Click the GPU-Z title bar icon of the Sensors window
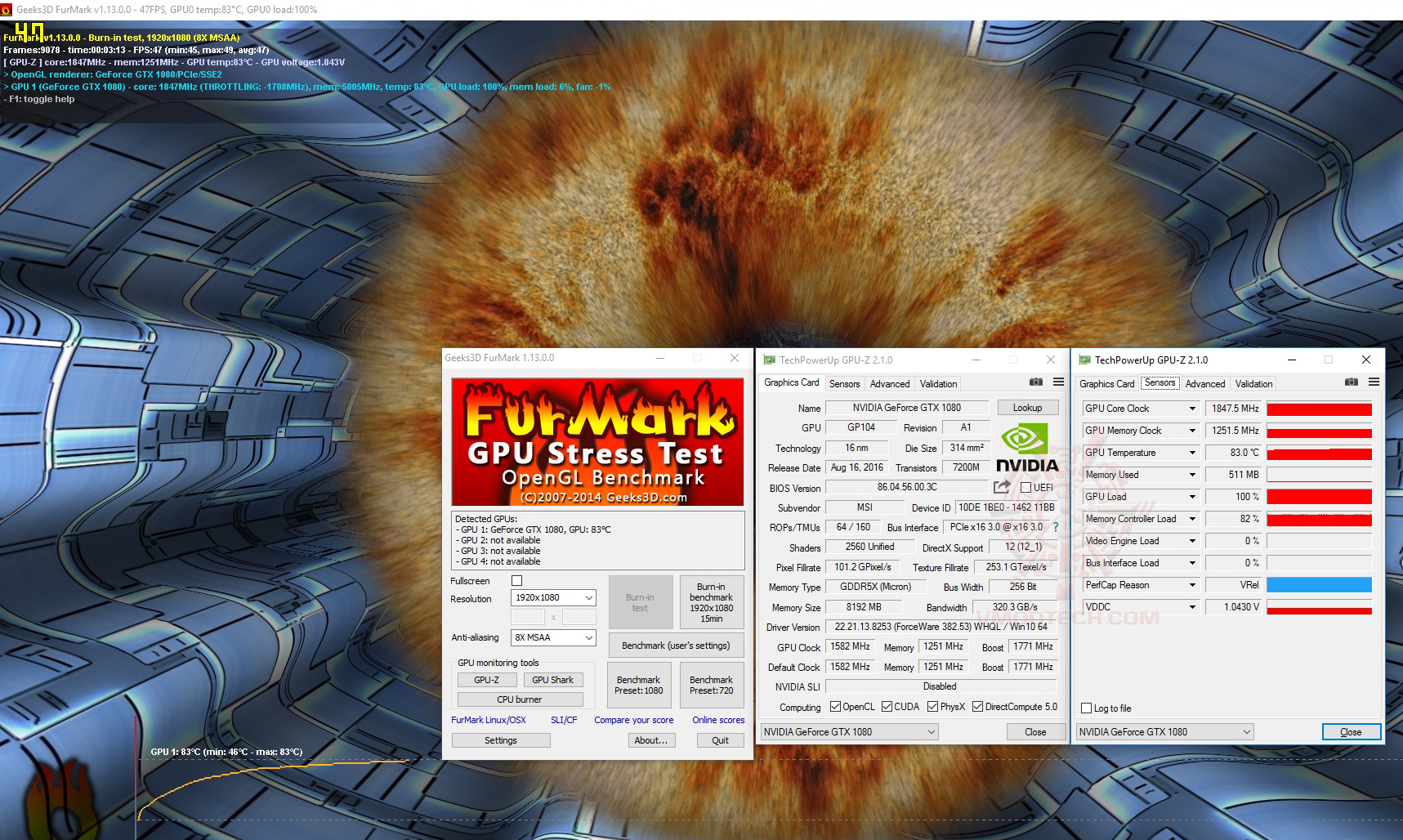The width and height of the screenshot is (1403, 840). pos(1084,360)
